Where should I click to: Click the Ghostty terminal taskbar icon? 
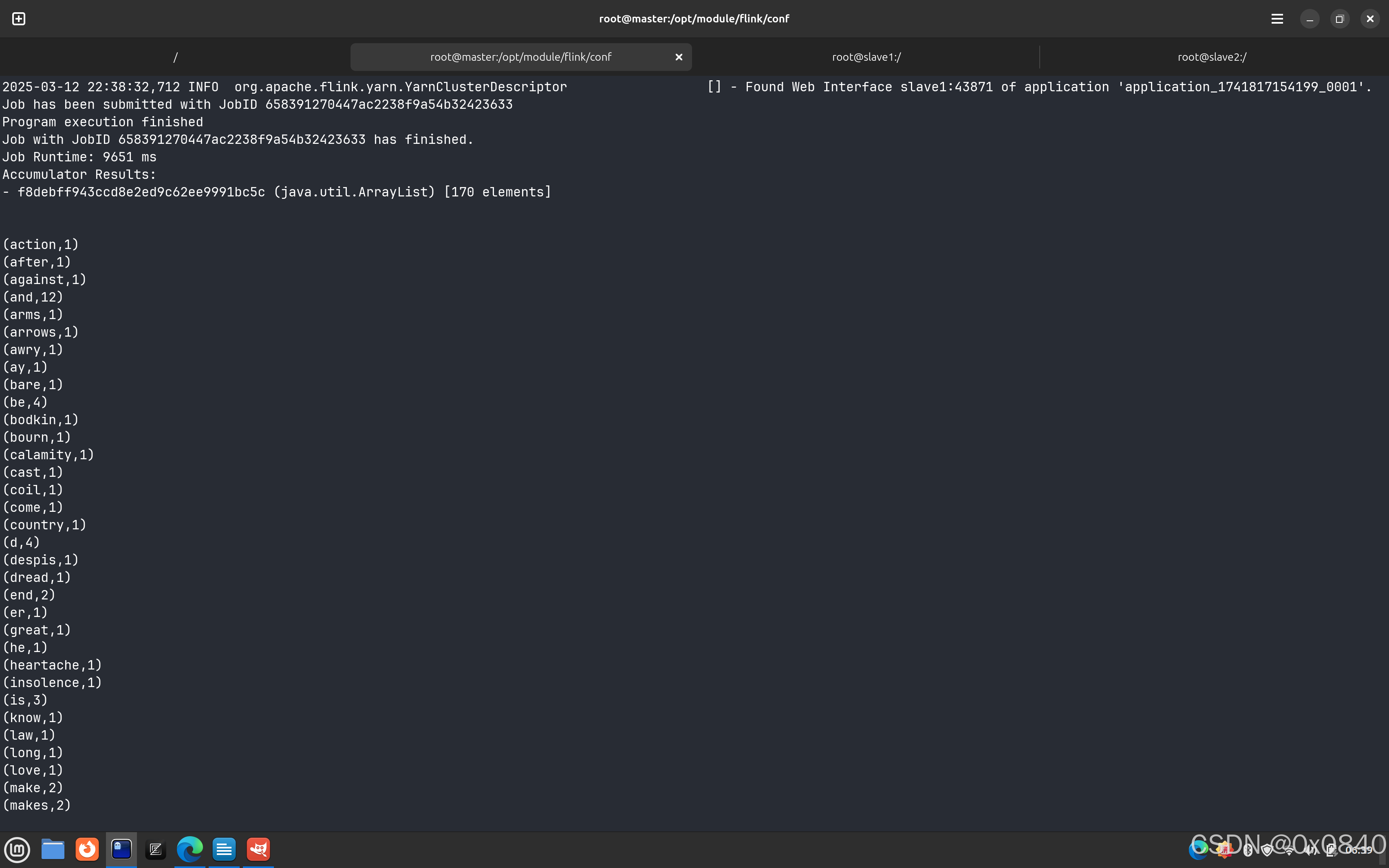pyautogui.click(x=121, y=849)
